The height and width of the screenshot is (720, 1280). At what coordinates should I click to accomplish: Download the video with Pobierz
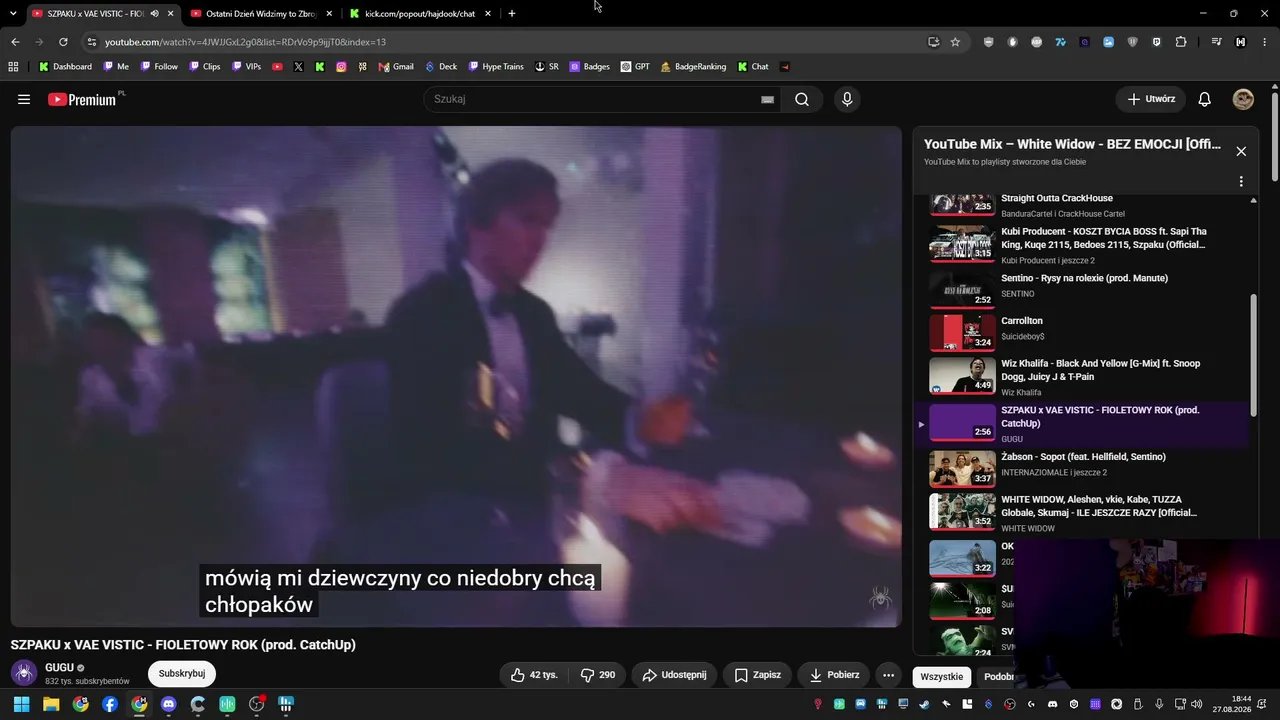tap(834, 675)
